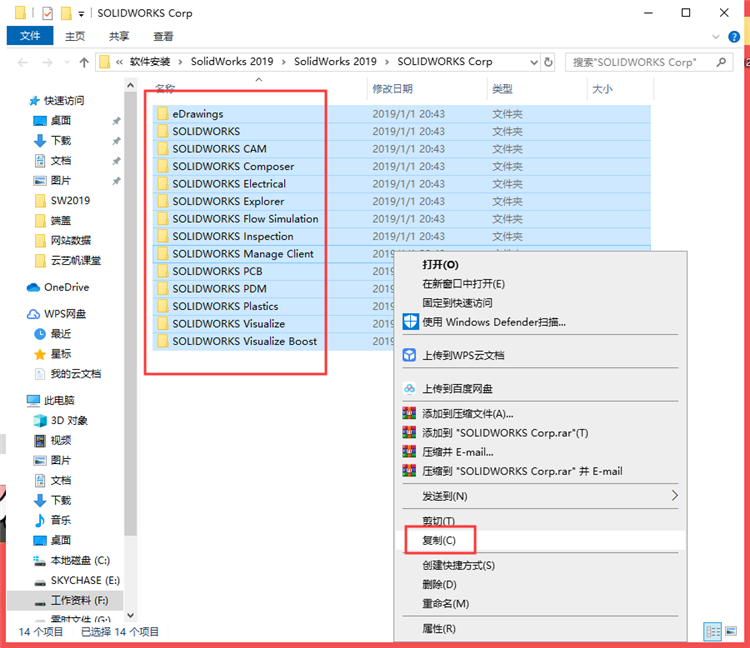The image size is (750, 648).
Task: Expand the 软件安装 breadcrumb chevron
Action: [180, 62]
